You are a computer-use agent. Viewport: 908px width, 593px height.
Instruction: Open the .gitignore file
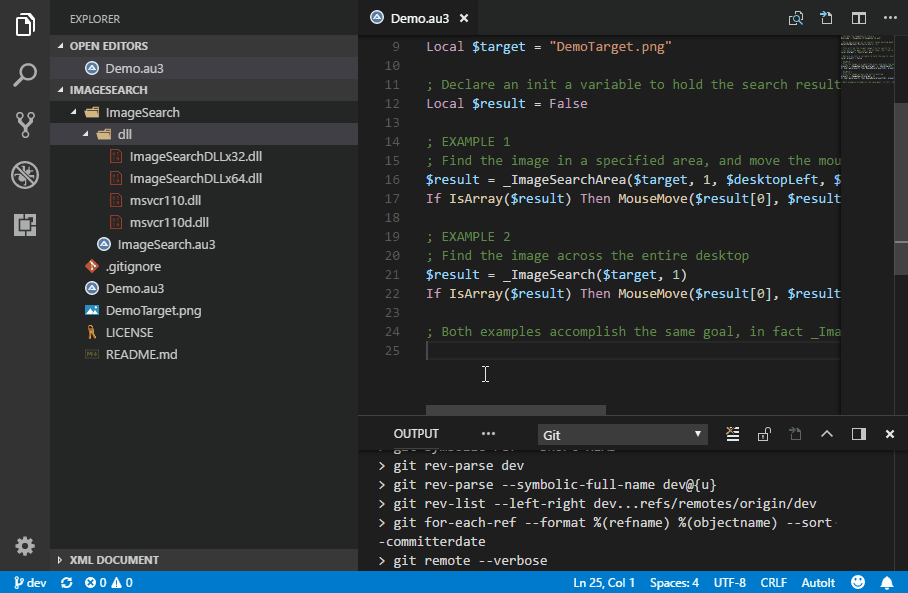pyautogui.click(x=204, y=266)
